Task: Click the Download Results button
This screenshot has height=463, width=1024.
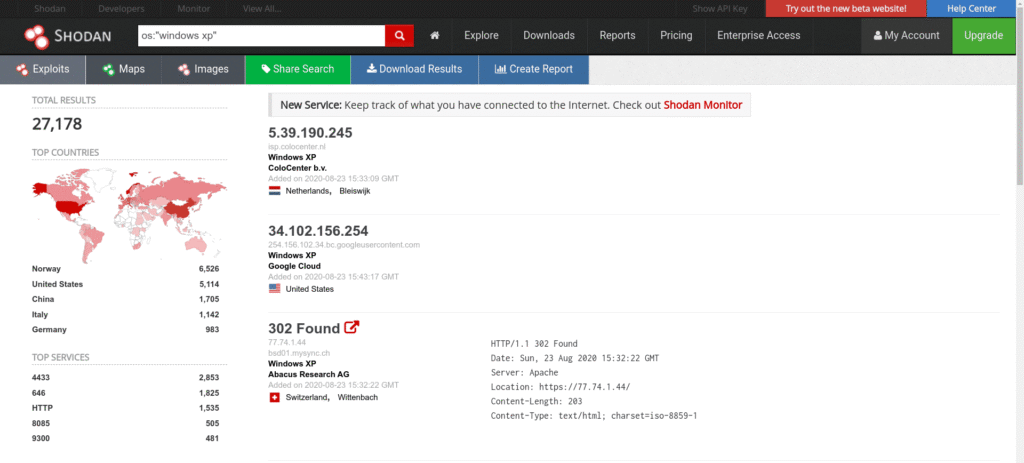Action: click(x=414, y=69)
